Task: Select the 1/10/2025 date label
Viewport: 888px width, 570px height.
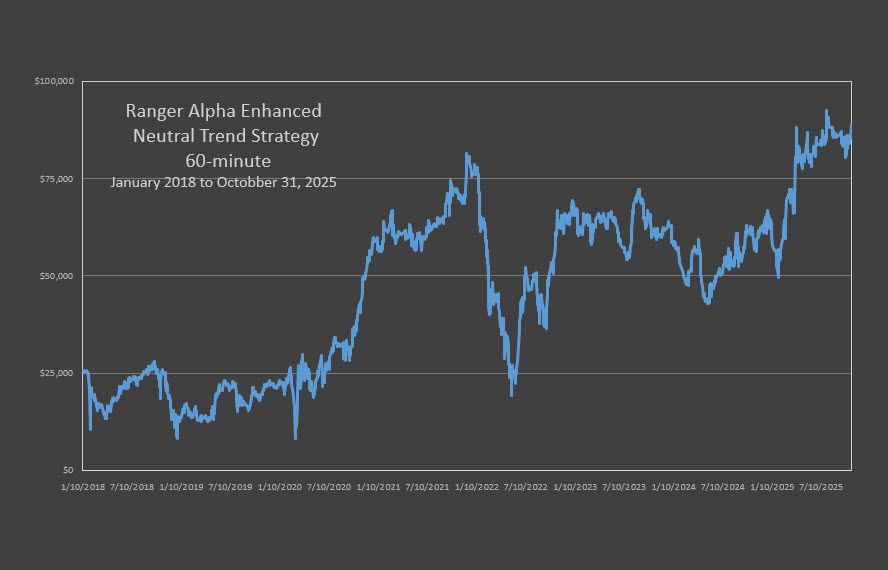Action: click(x=770, y=488)
